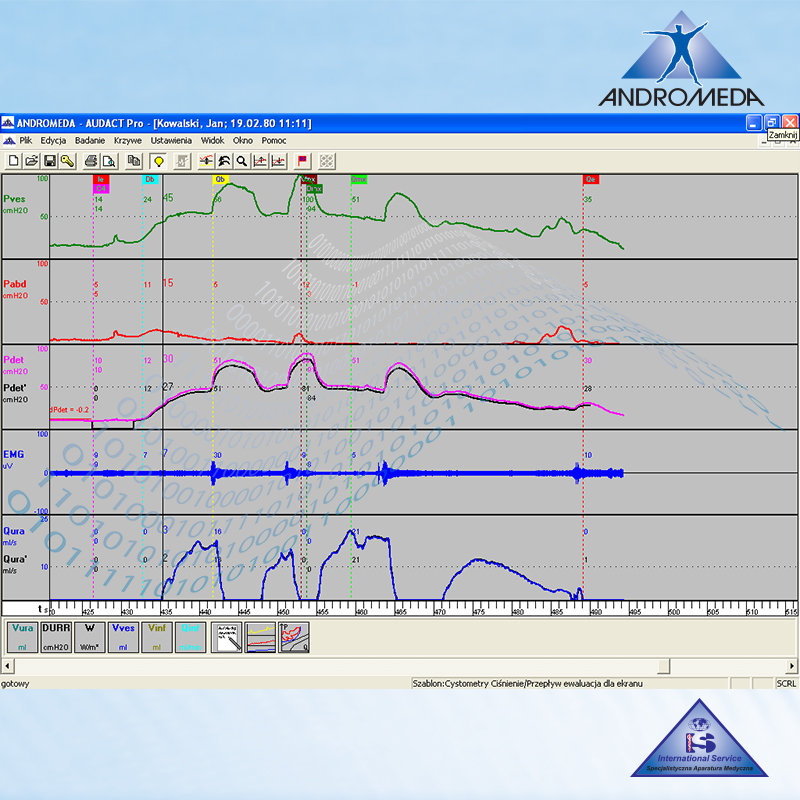The height and width of the screenshot is (800, 800).
Task: Select the curve overlay thumbnail icon
Action: (x=259, y=636)
